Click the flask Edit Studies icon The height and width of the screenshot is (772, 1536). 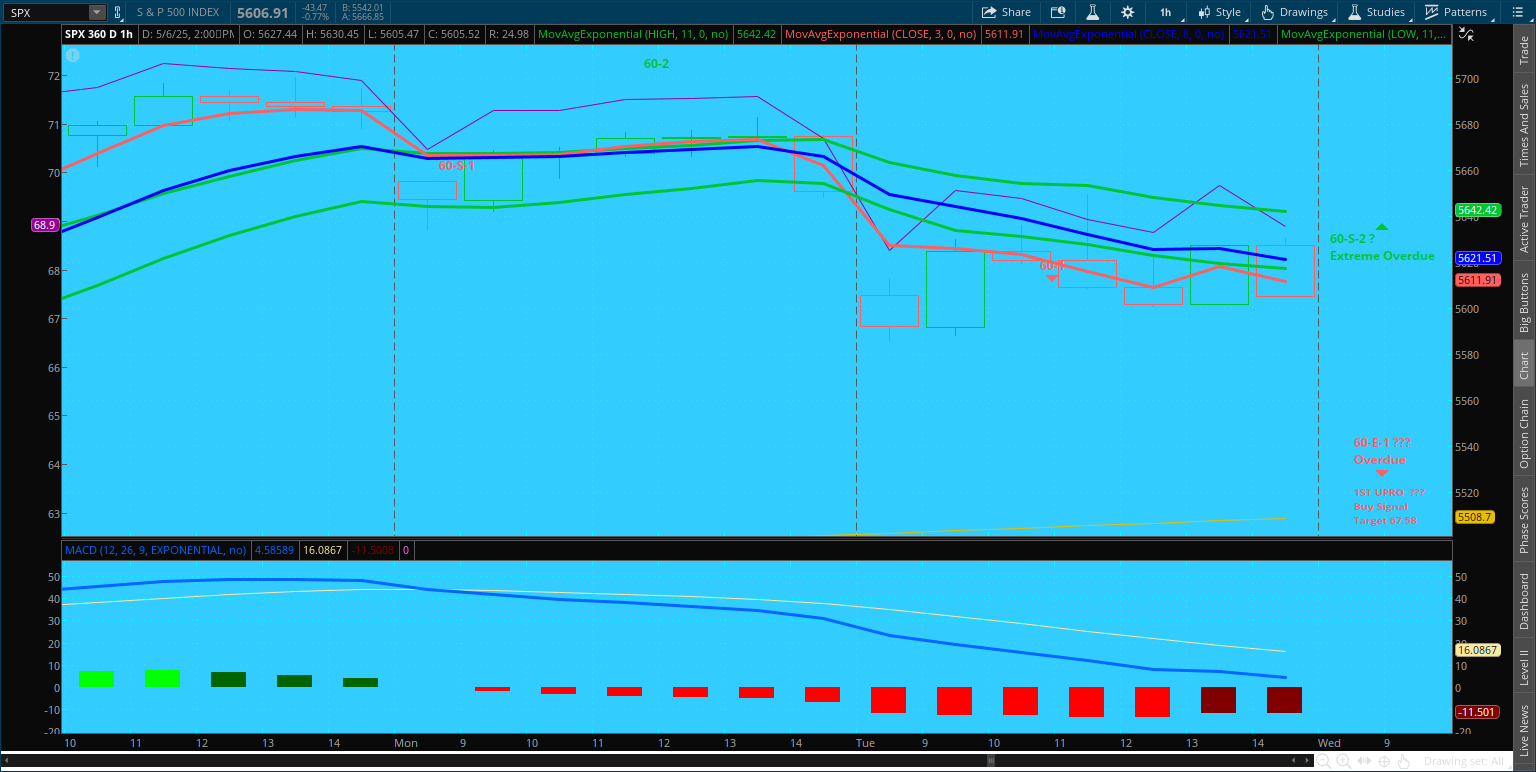[x=1092, y=12]
